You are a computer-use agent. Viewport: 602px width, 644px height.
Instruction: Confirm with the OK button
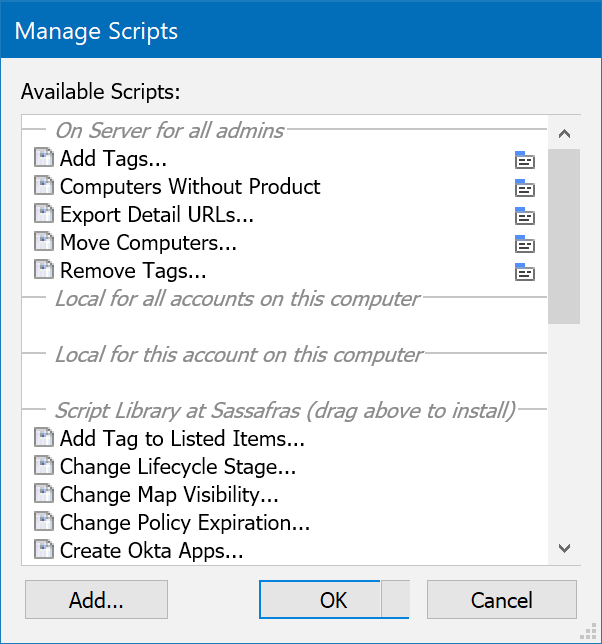point(320,600)
